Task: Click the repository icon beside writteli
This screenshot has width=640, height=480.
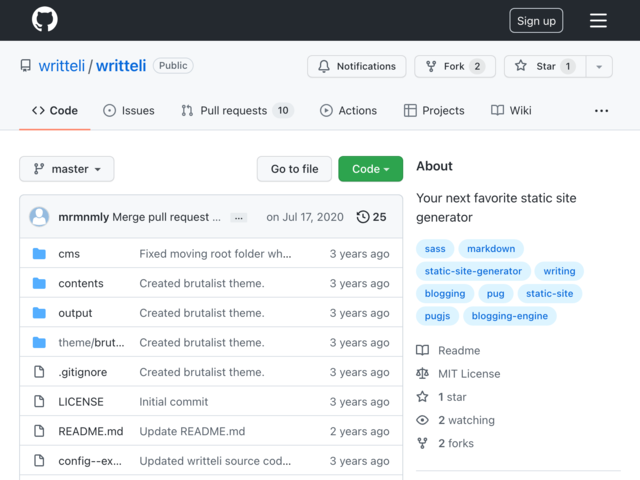Action: pos(26,66)
